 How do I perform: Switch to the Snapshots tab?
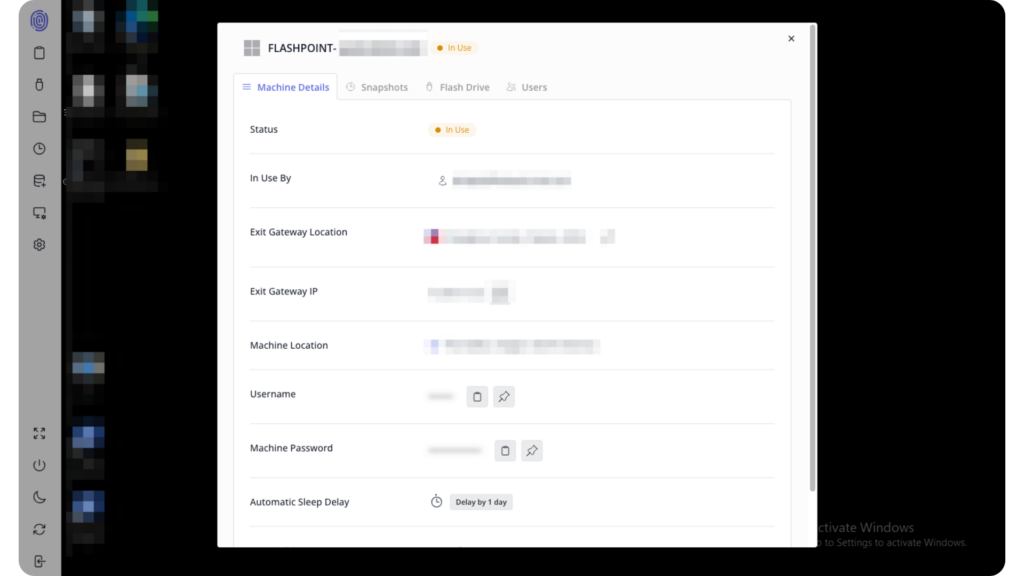pyautogui.click(x=377, y=87)
